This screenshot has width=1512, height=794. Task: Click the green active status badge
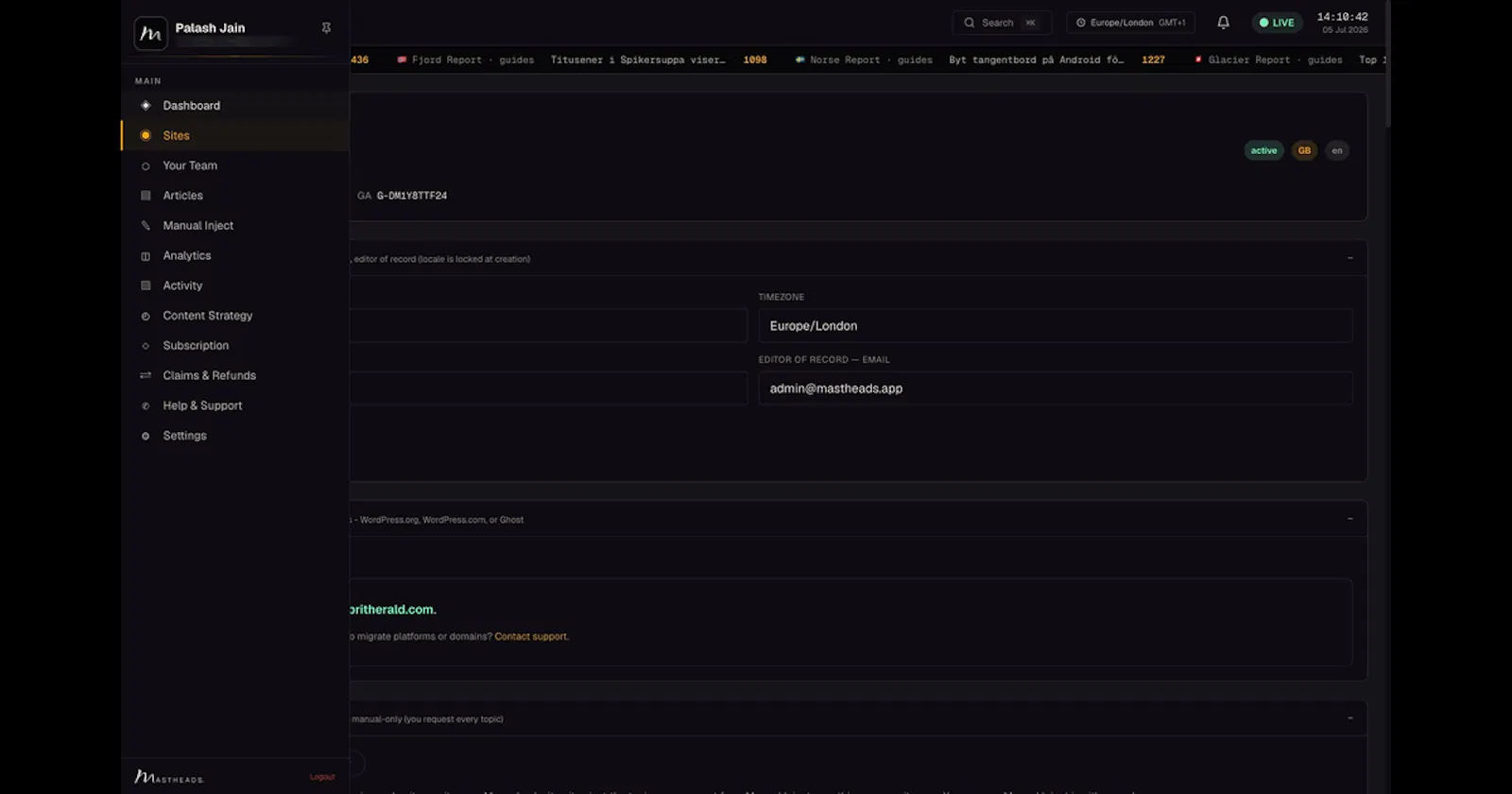(x=1263, y=150)
